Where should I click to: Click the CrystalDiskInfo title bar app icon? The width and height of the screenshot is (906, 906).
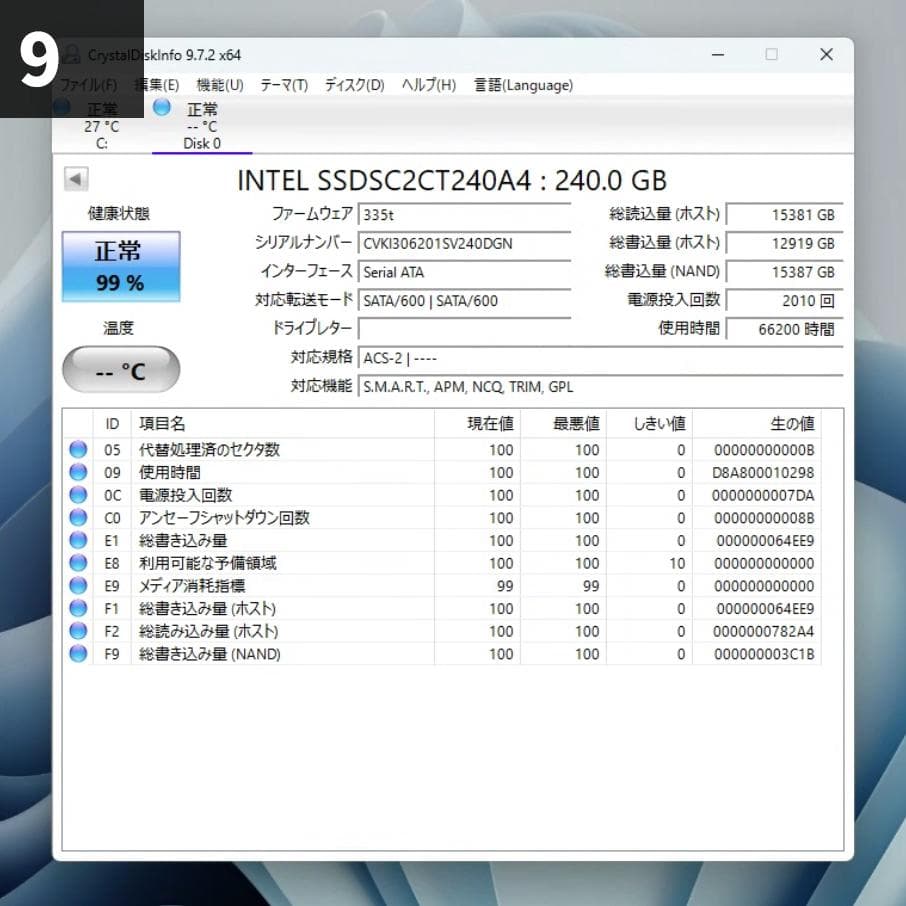71,55
